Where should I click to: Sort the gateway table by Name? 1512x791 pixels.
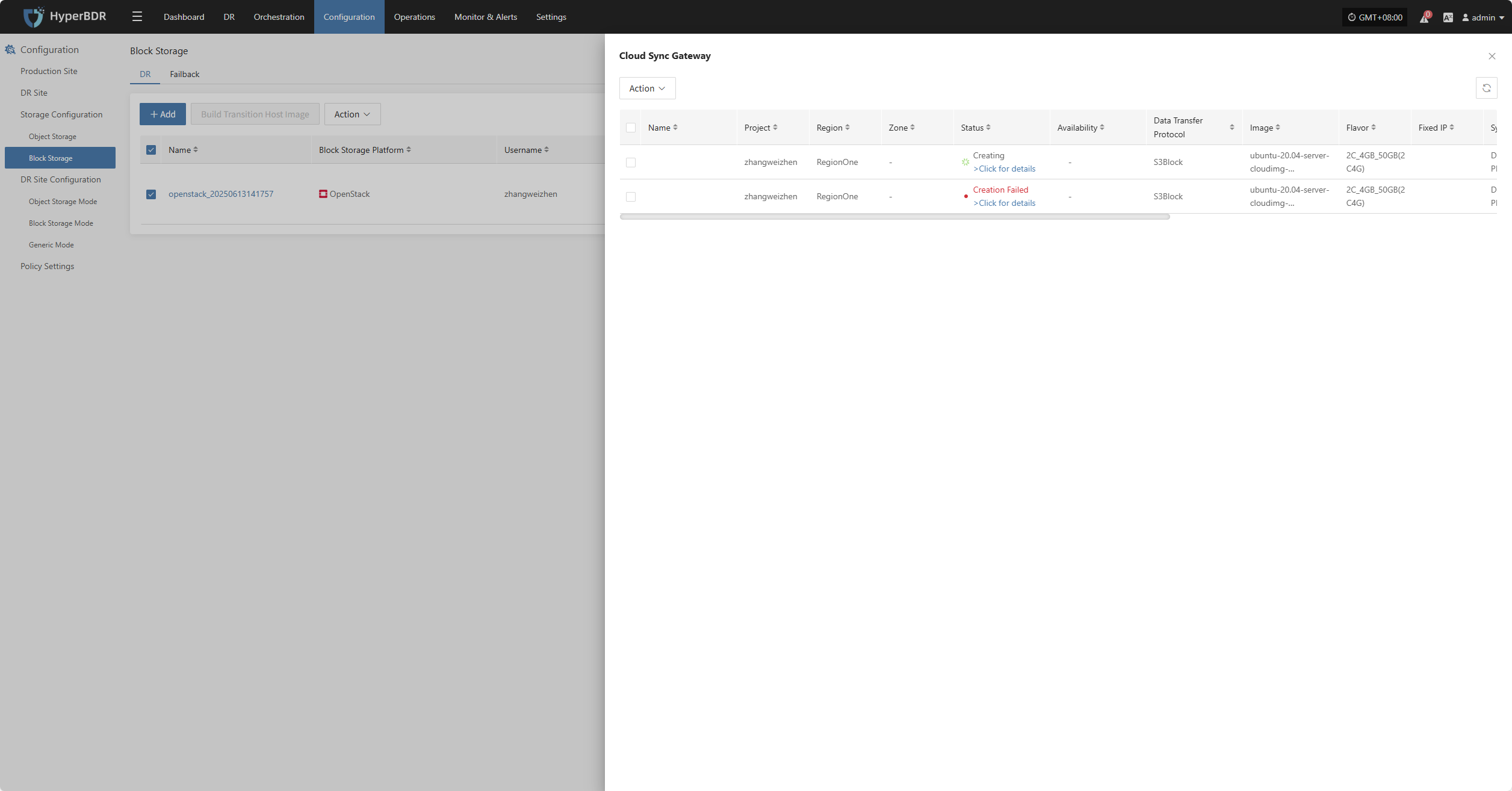click(x=675, y=128)
